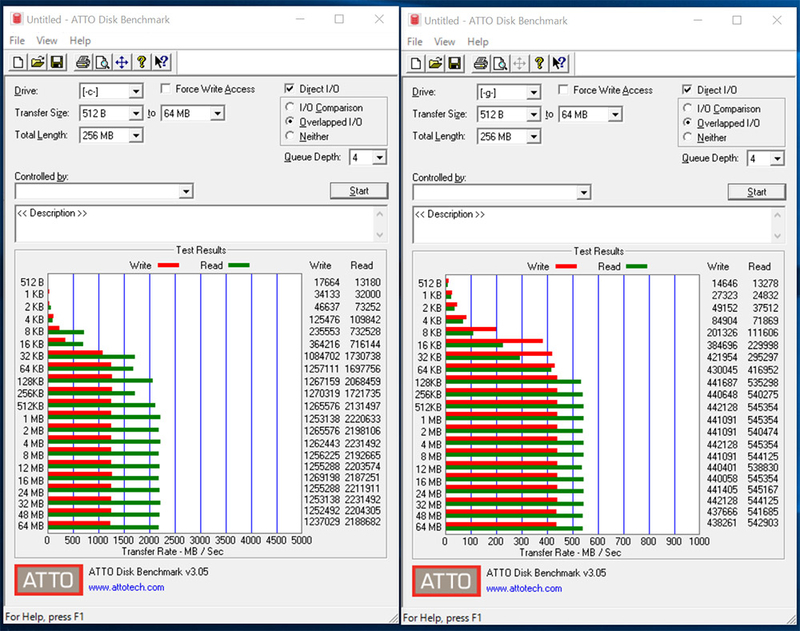Click Description scrollbar up arrow, right window
The image size is (800, 631).
778,215
